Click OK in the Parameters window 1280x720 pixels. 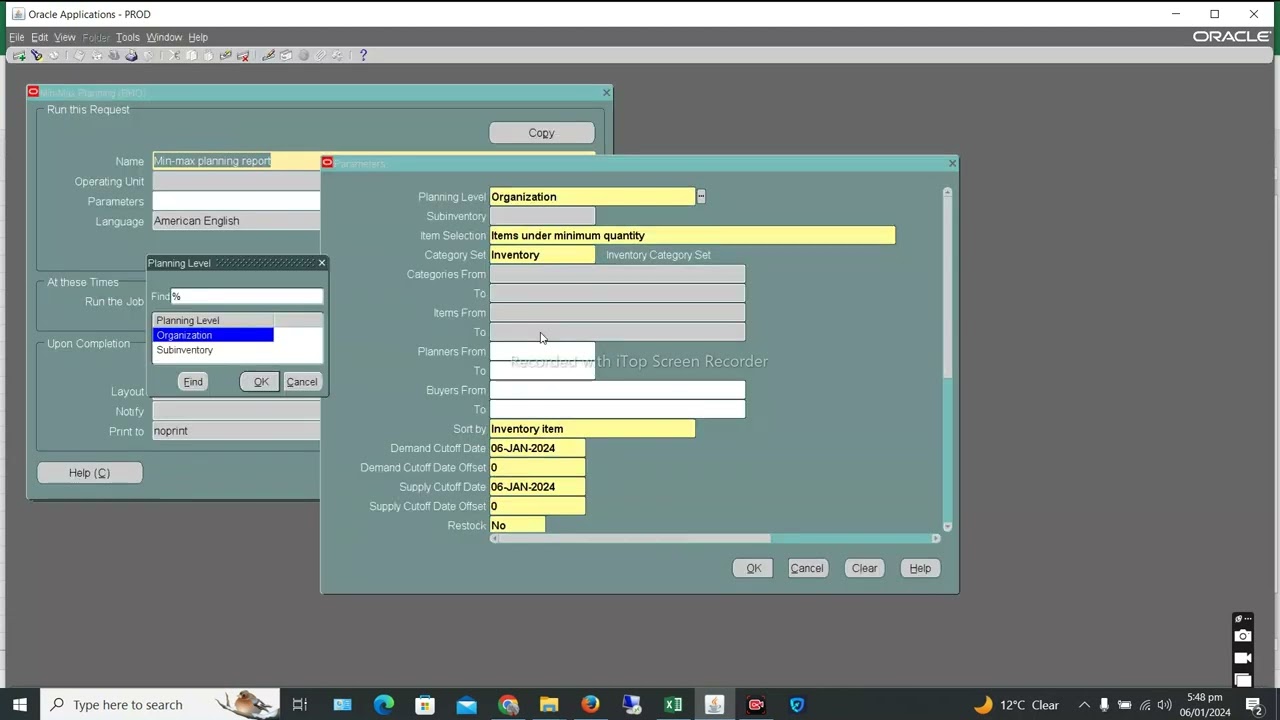point(754,568)
